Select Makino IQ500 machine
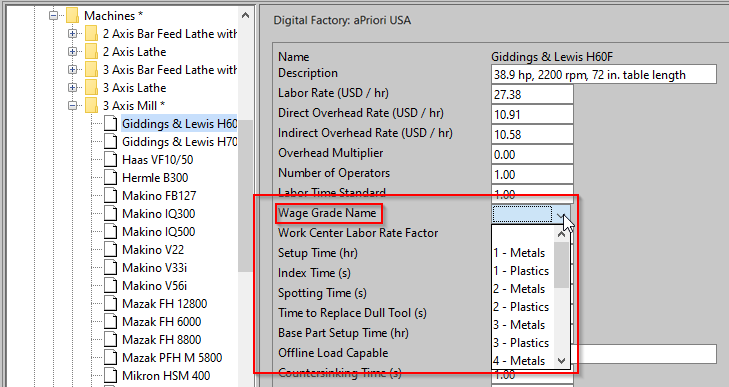 click(x=159, y=232)
